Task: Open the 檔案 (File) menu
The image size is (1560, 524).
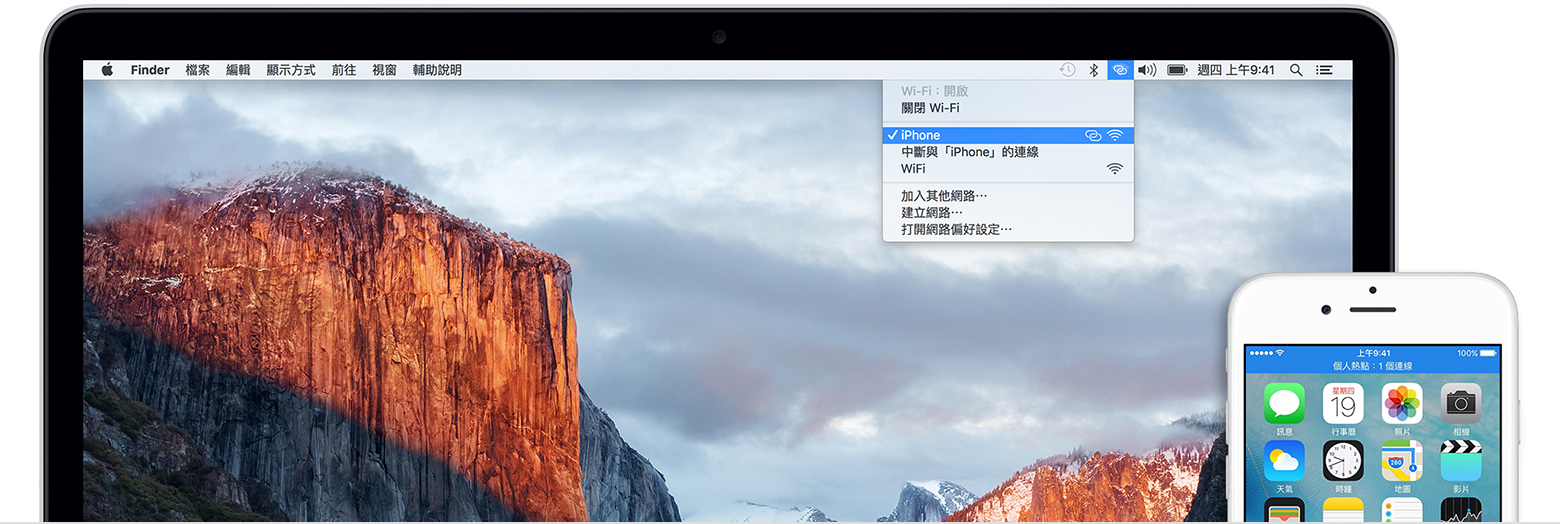Action: (x=197, y=70)
